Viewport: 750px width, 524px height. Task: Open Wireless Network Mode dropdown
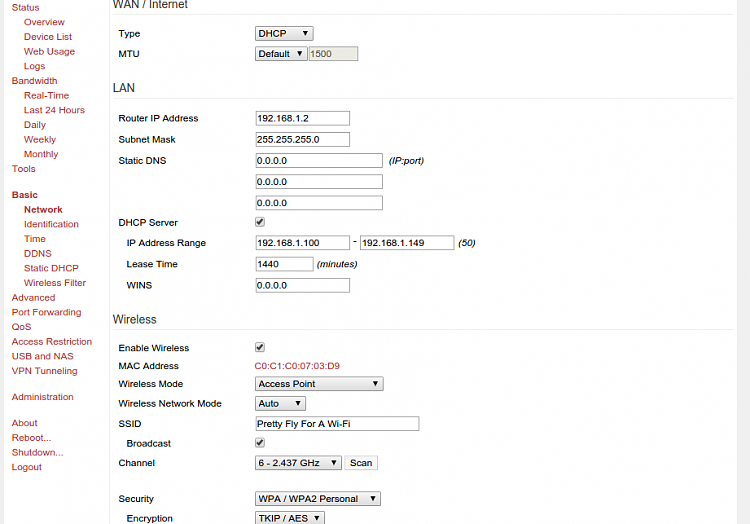280,404
